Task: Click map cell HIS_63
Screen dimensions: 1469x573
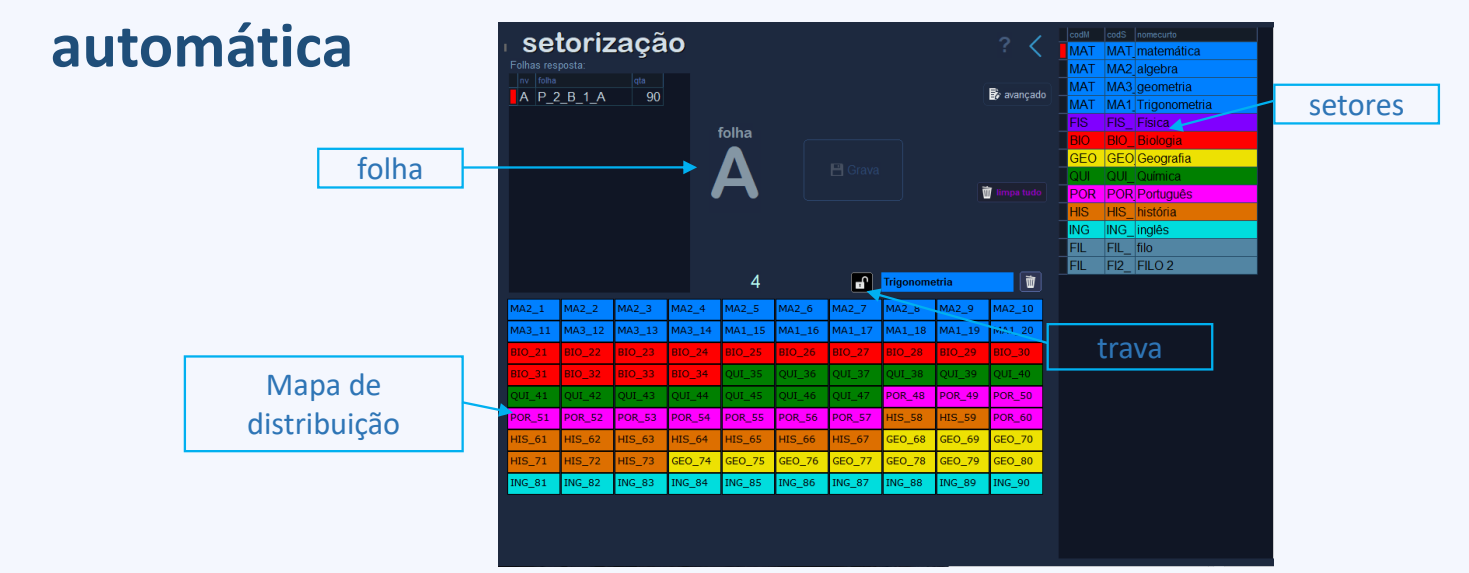Action: (x=640, y=439)
